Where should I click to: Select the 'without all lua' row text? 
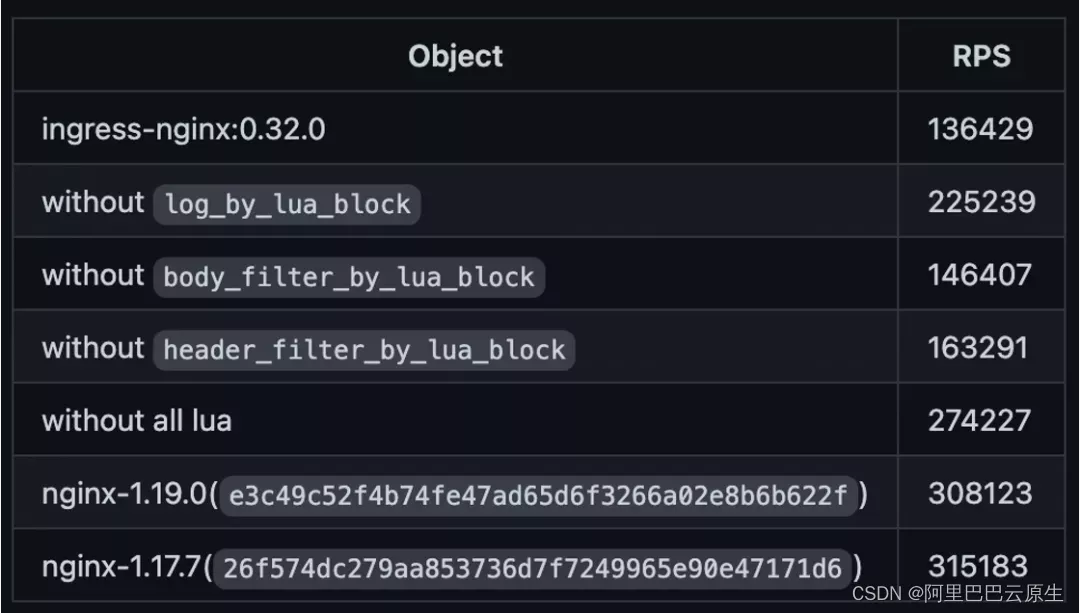coord(137,420)
